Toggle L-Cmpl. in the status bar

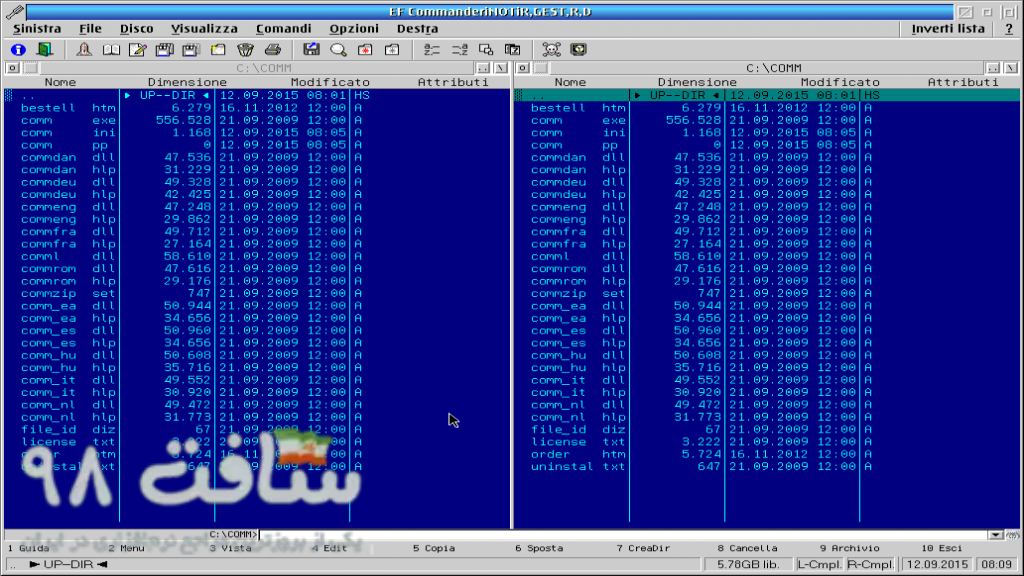(819, 564)
